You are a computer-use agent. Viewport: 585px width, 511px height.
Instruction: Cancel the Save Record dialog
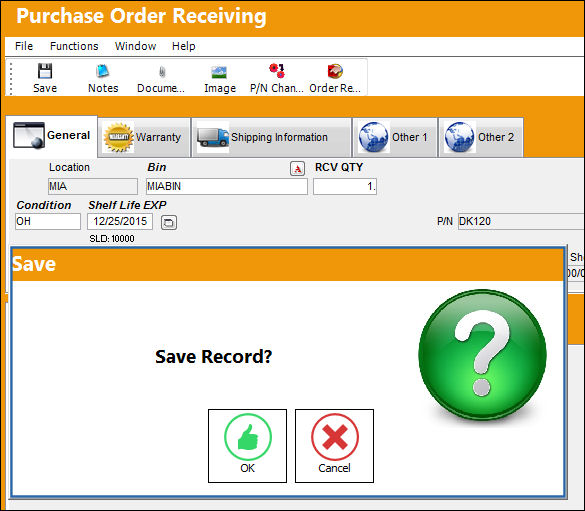(x=334, y=446)
